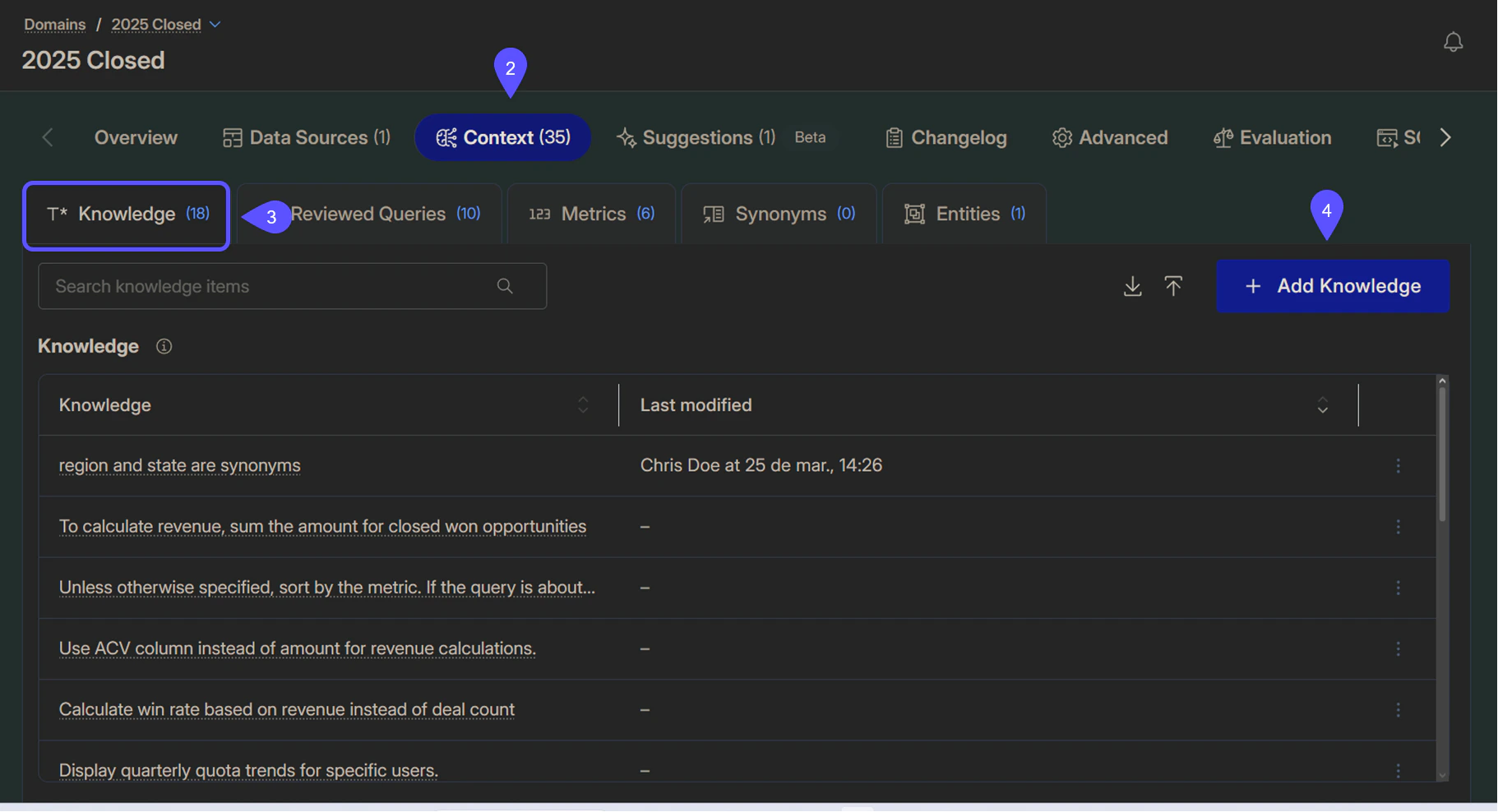Viewport: 1498px width, 812px height.
Task: Open 'To calculate revenue, sum the amount' item
Action: [322, 527]
